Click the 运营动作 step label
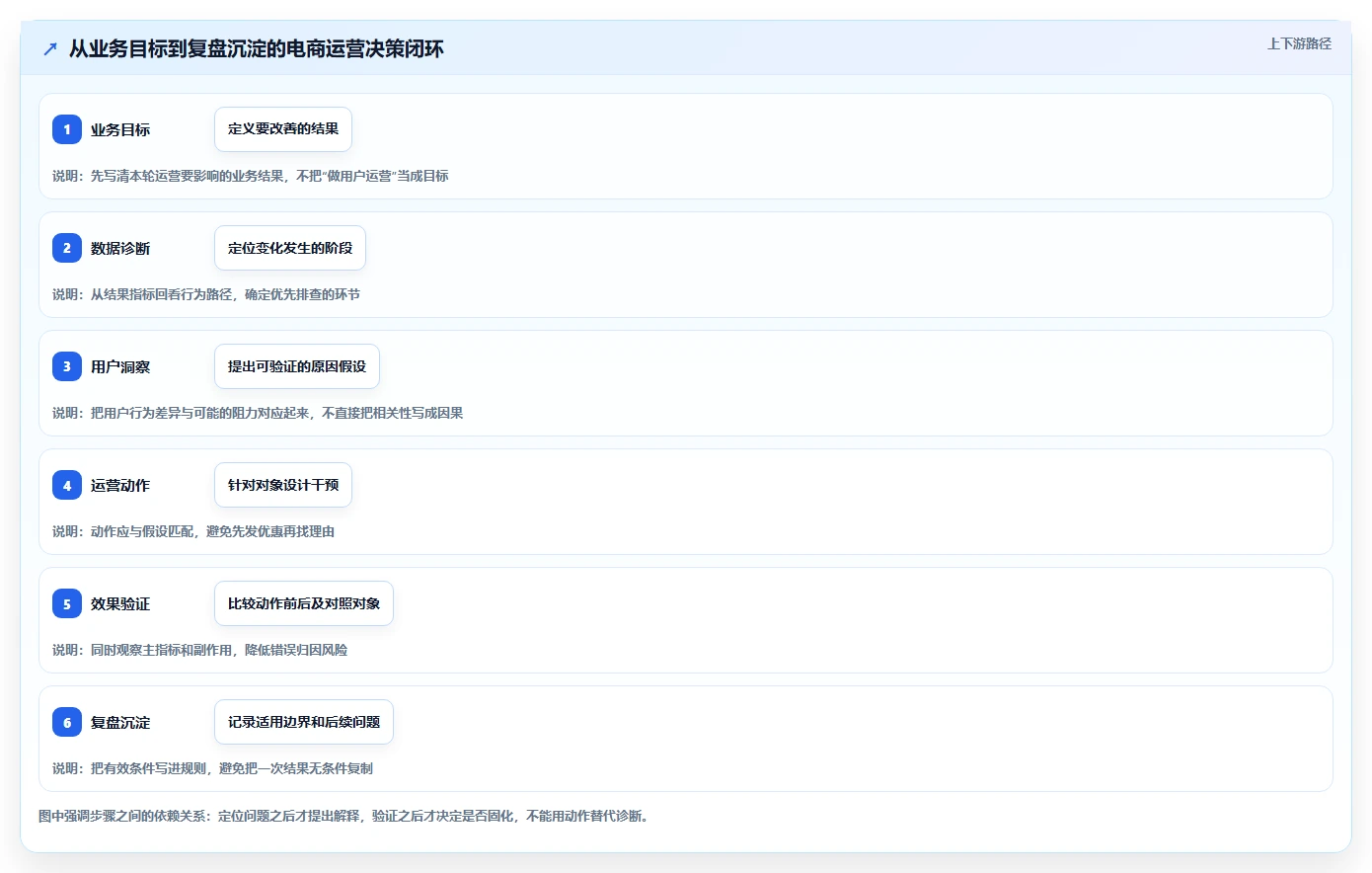The width and height of the screenshot is (1372, 873). pyautogui.click(x=120, y=485)
